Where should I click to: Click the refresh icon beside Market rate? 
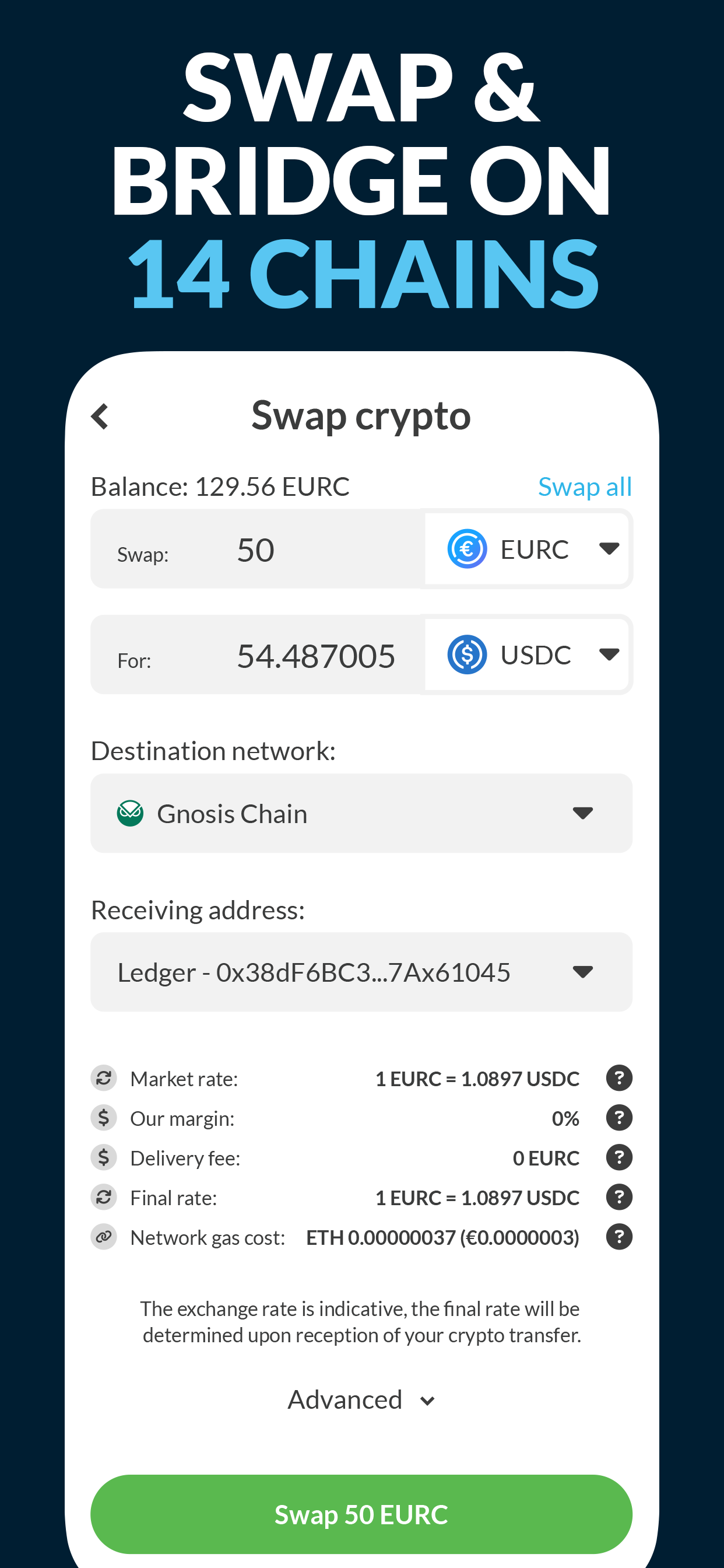104,1079
